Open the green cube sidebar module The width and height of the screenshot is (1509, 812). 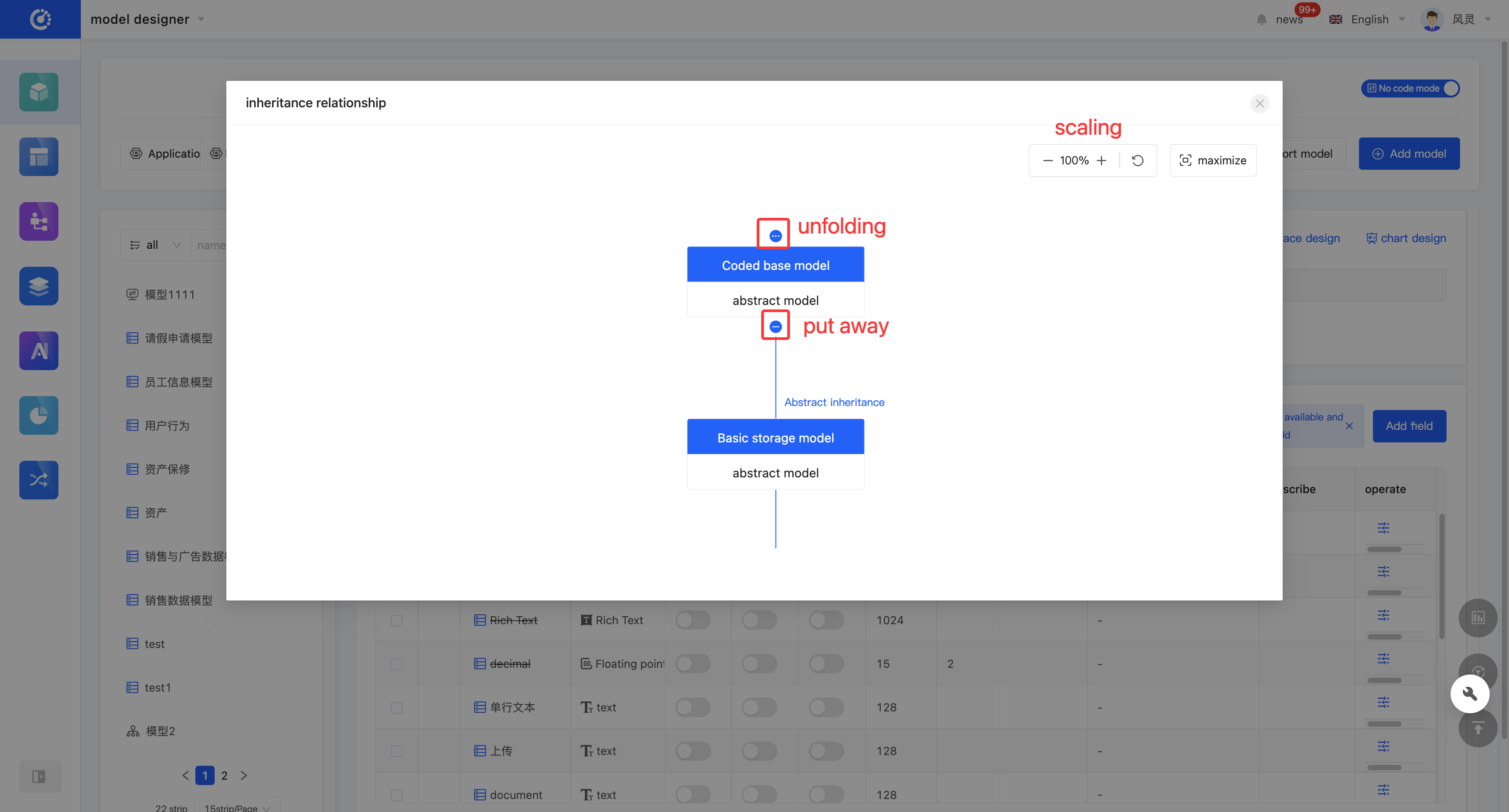click(x=39, y=92)
